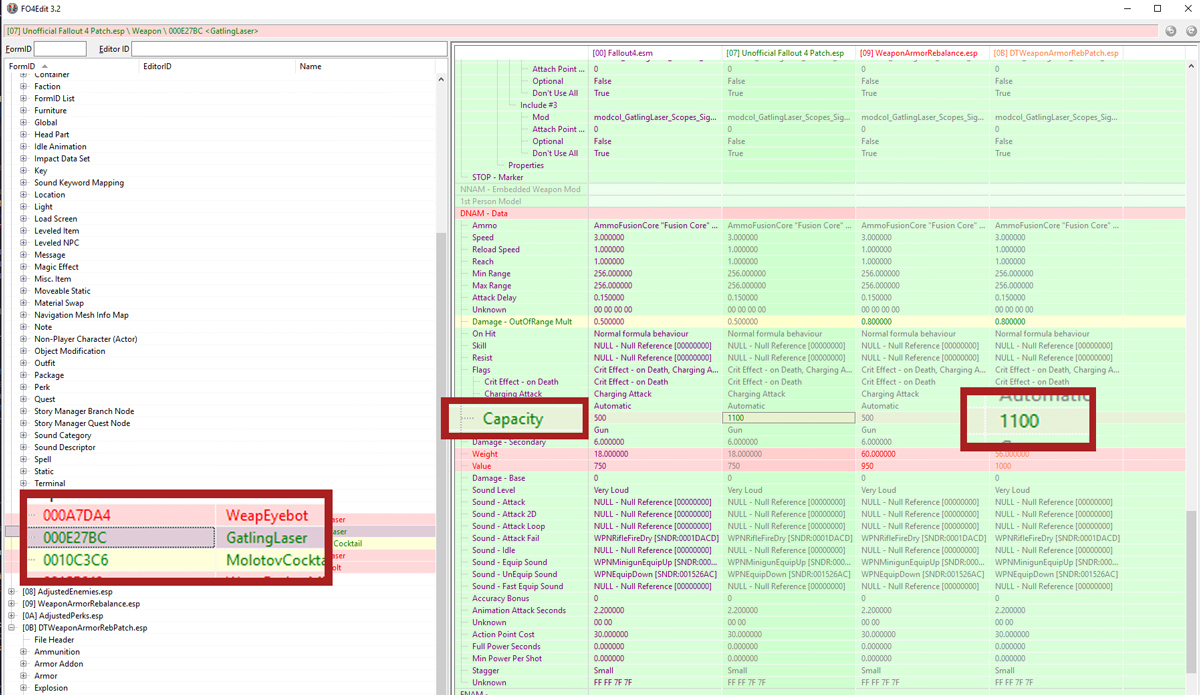Expand the Ammunition node
The height and width of the screenshot is (695, 1200).
coord(24,652)
